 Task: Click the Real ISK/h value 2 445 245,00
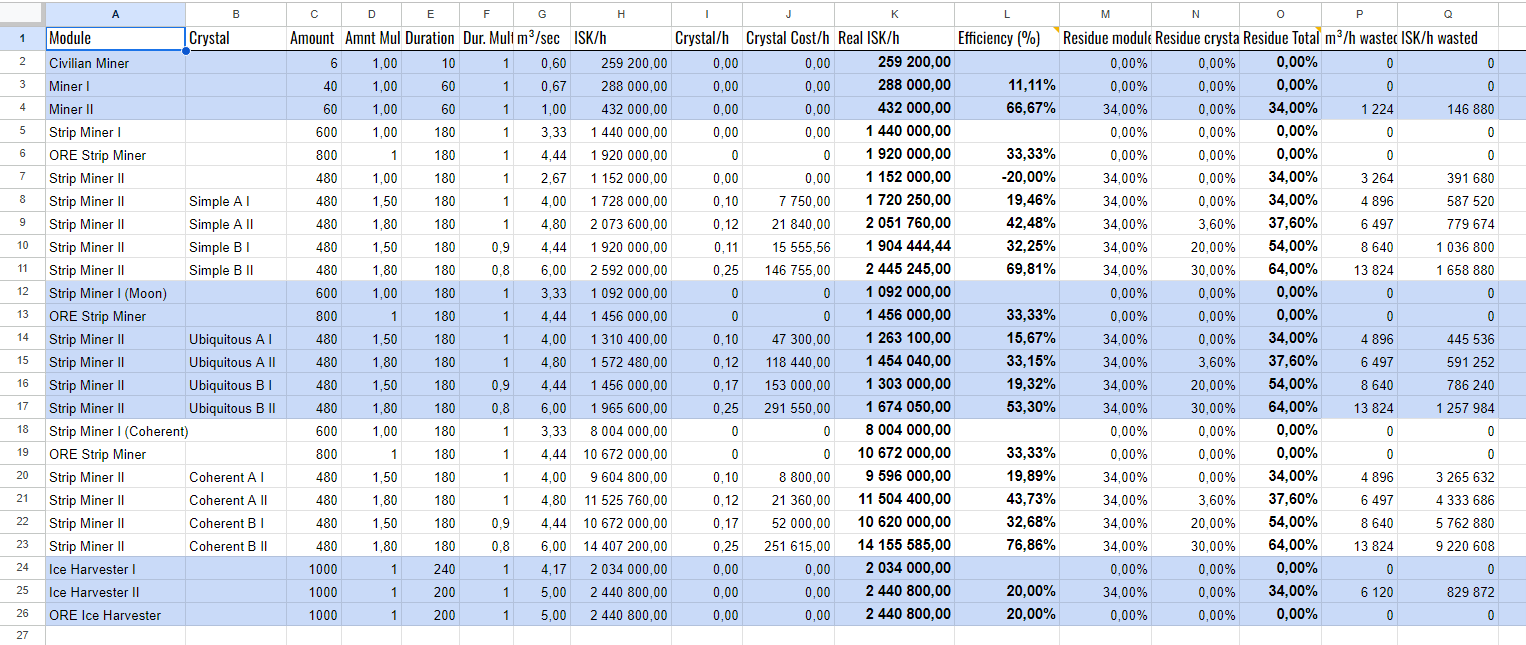[x=894, y=270]
